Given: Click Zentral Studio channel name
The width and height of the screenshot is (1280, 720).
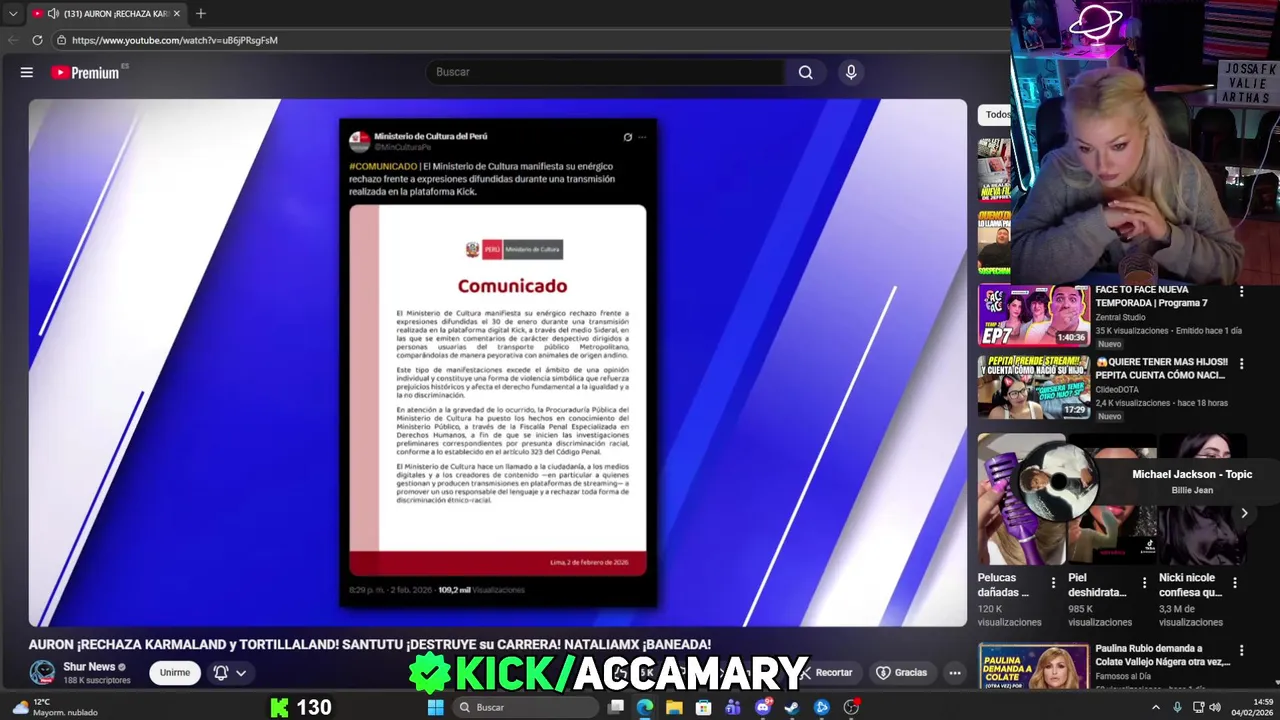Looking at the screenshot, I should 1120,317.
